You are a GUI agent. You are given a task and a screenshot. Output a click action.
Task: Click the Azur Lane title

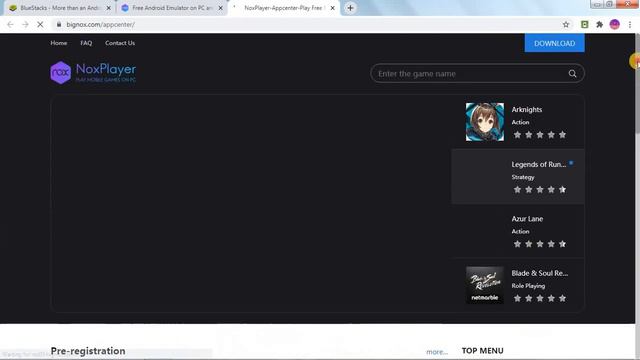point(527,219)
